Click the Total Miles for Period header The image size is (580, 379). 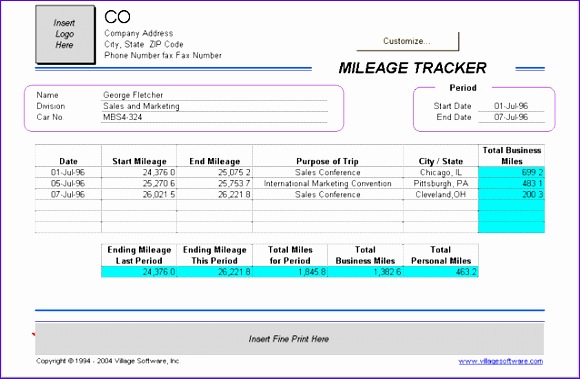290,255
